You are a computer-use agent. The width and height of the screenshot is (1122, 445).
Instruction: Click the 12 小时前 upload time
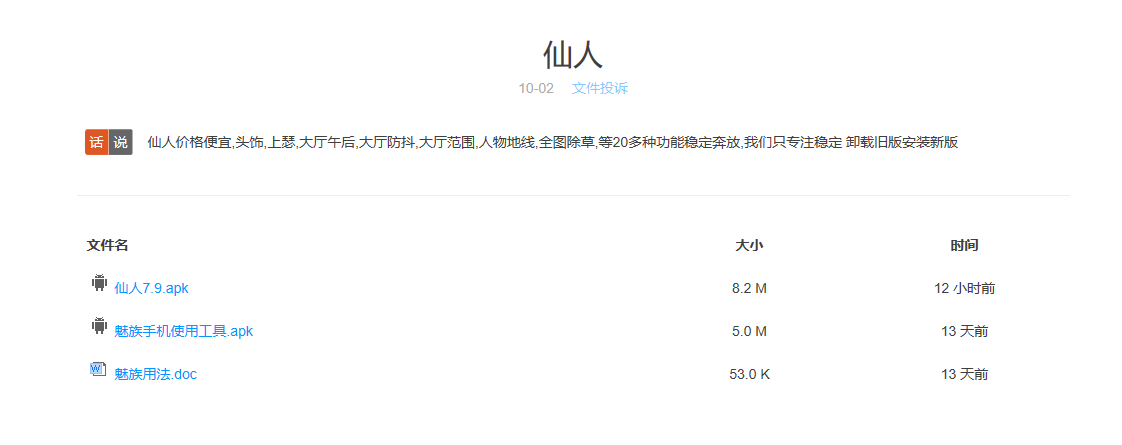[x=964, y=288]
